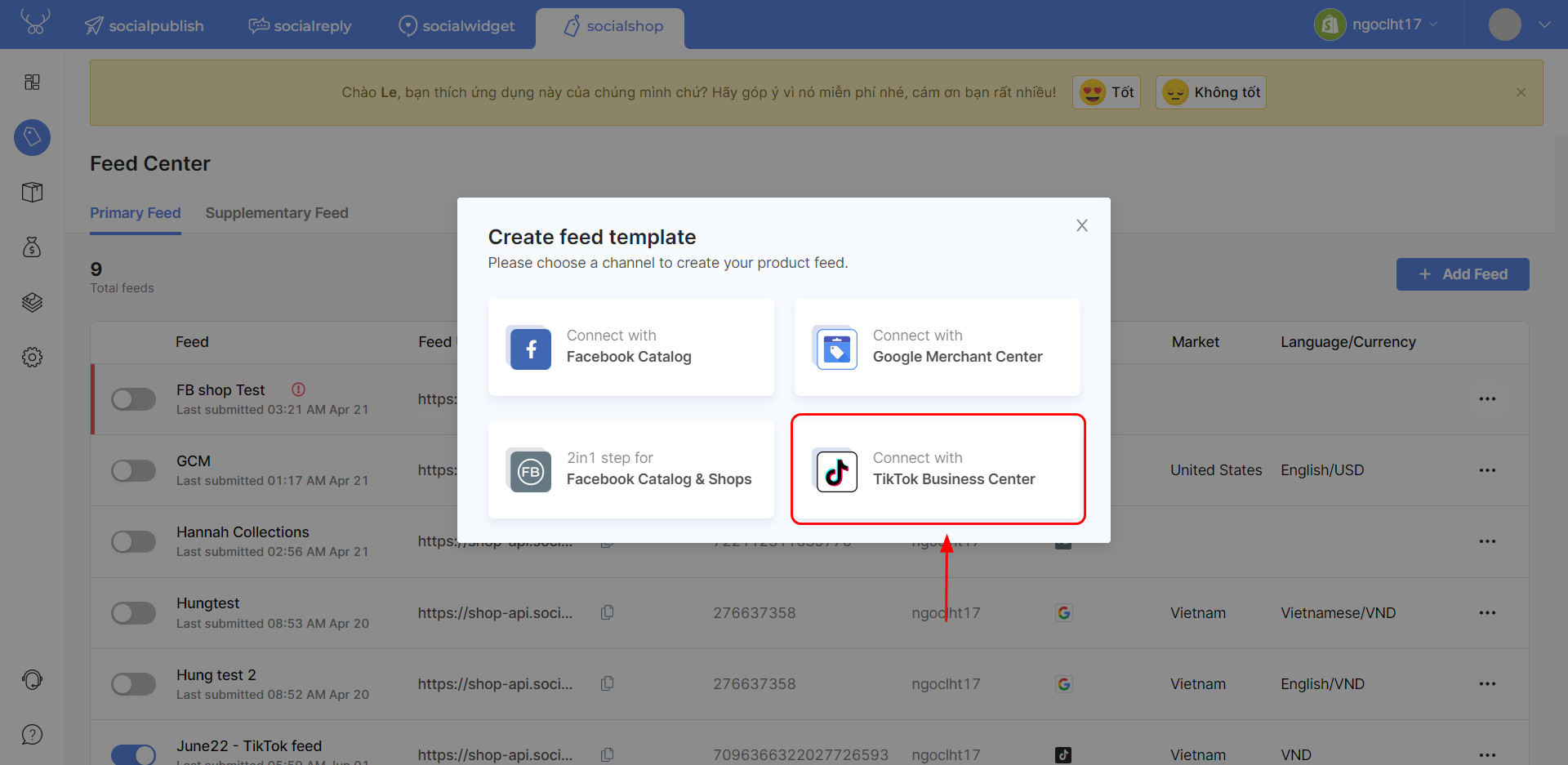Click the GCM feed name
Viewport: 1568px width, 765px height.
pos(194,461)
